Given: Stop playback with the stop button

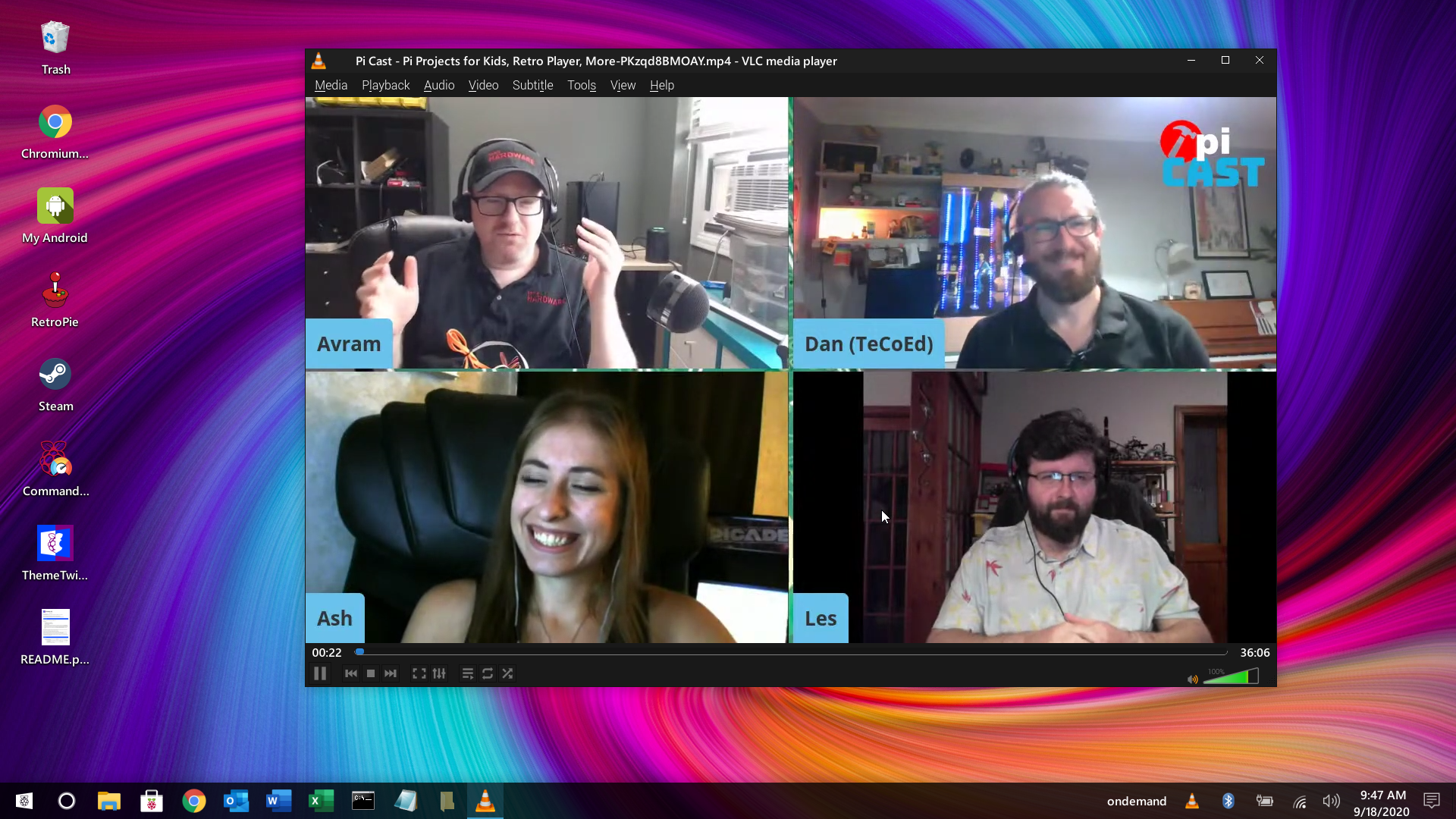Looking at the screenshot, I should coord(371,673).
